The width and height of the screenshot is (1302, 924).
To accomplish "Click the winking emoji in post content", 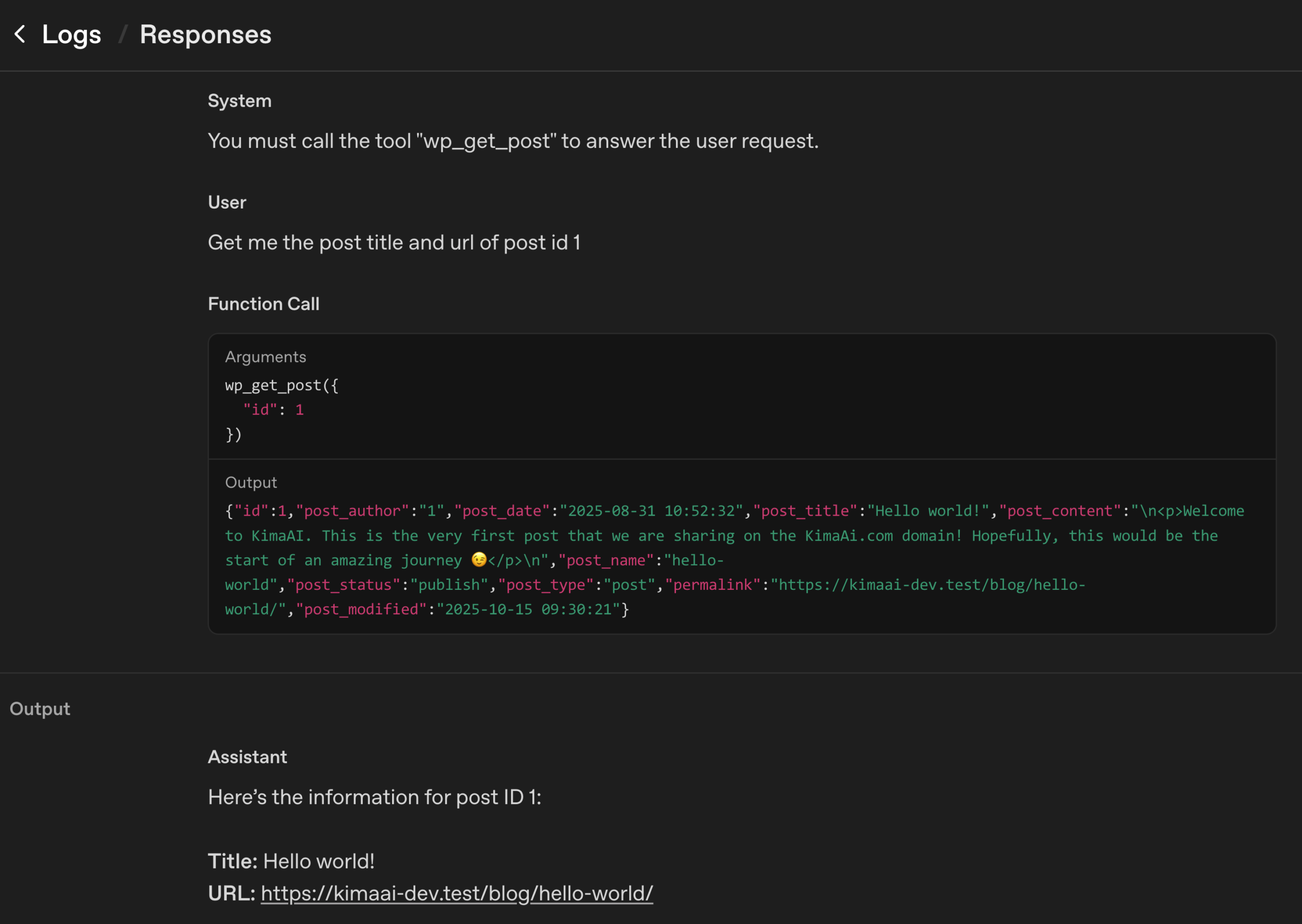I will point(479,560).
